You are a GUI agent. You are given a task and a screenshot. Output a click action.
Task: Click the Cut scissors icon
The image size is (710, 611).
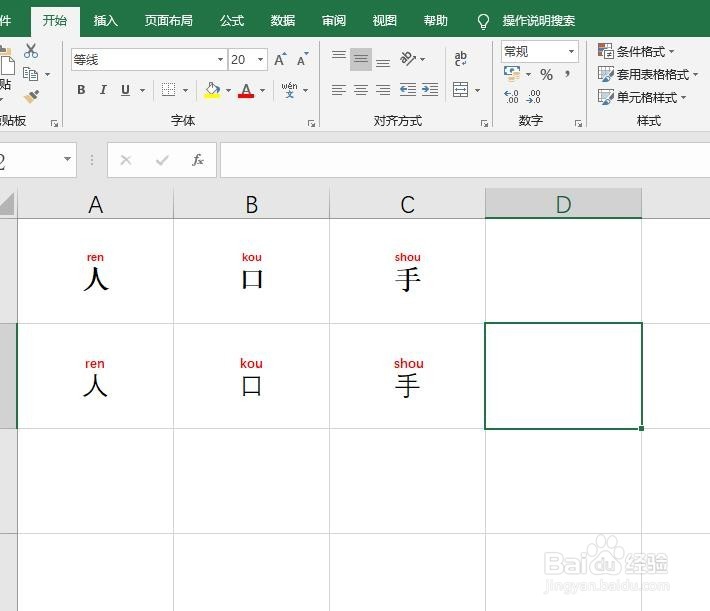[x=31, y=51]
